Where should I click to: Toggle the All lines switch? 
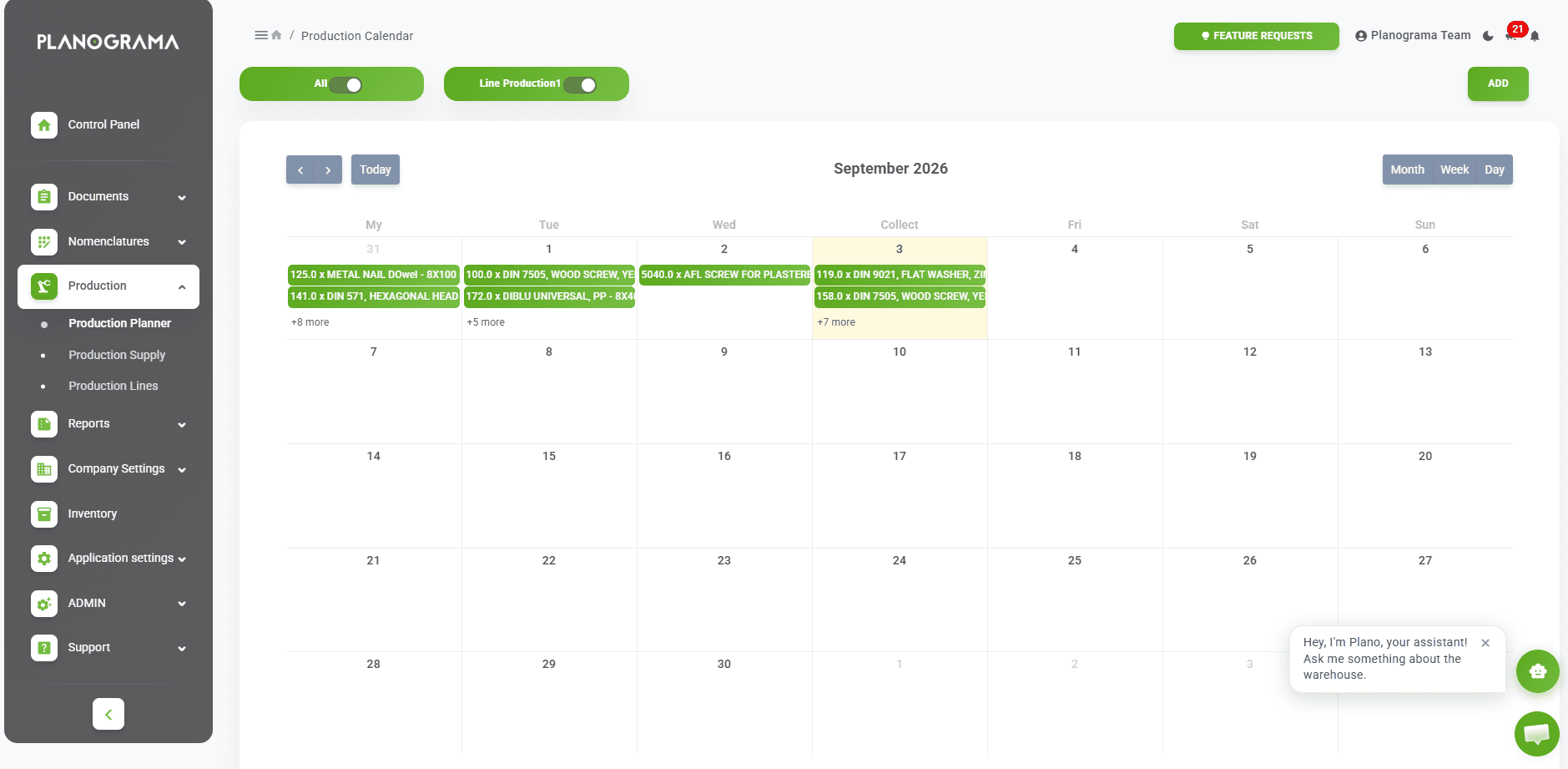click(345, 84)
